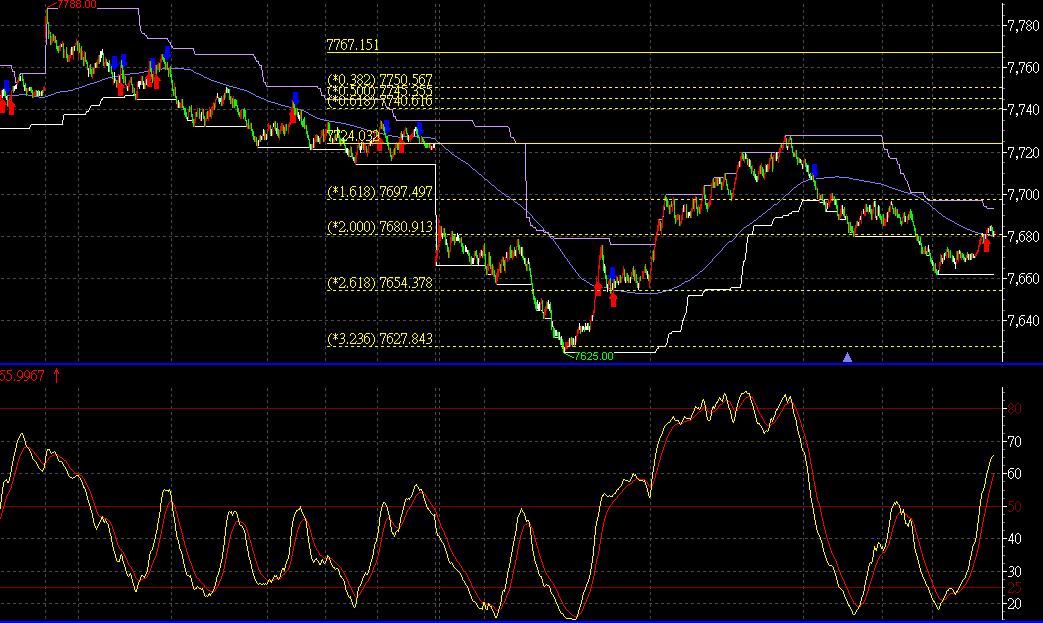The height and width of the screenshot is (623, 1043).
Task: Click the red 50 level on the oscillator axis
Action: [1014, 507]
